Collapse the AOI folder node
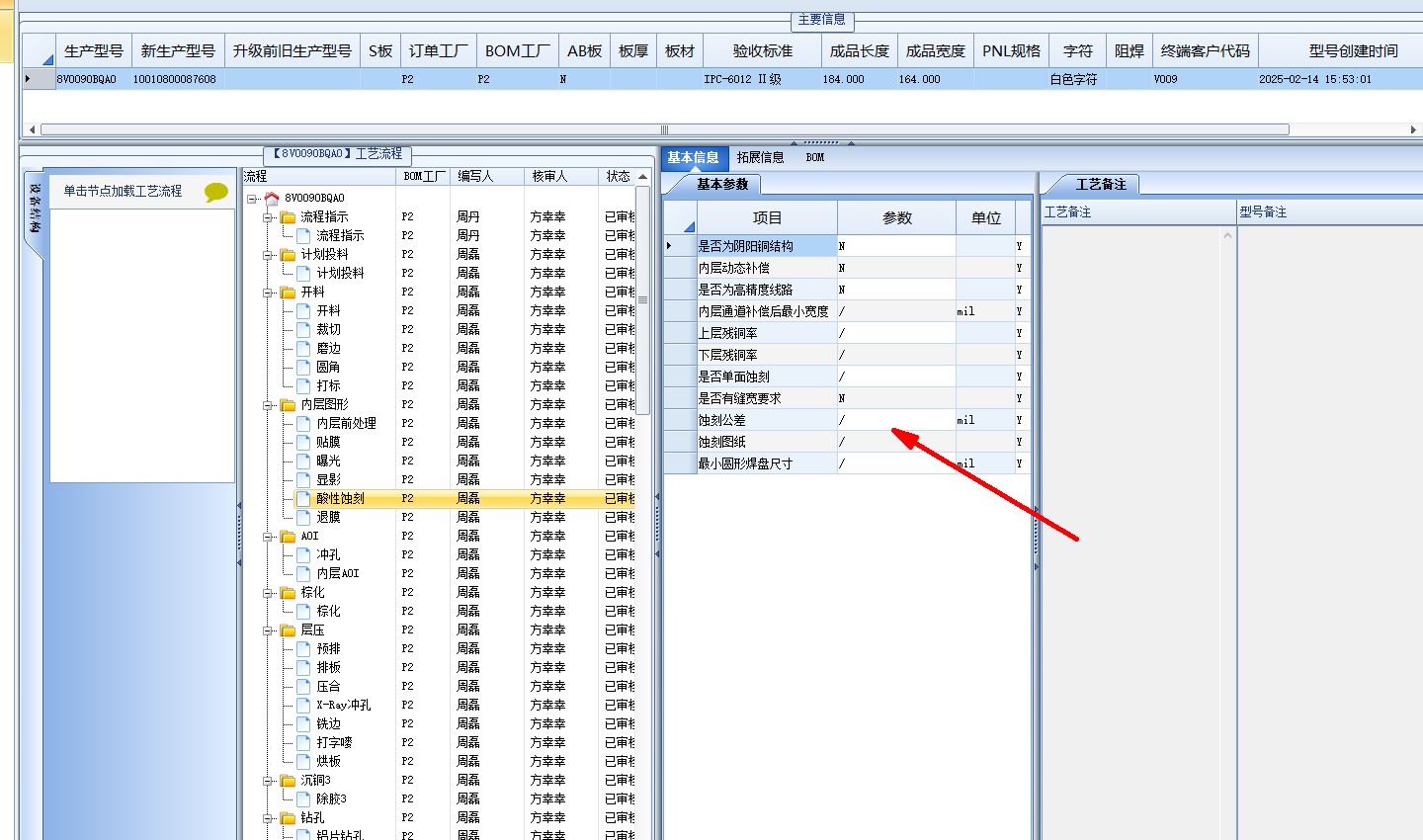Image resolution: width=1423 pixels, height=840 pixels. pyautogui.click(x=268, y=536)
